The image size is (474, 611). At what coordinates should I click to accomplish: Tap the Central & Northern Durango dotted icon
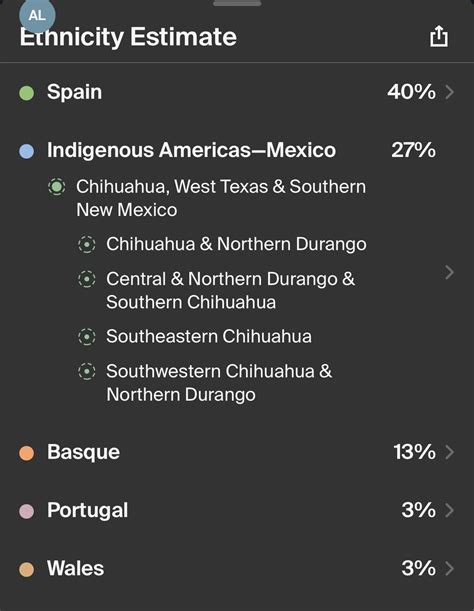pyautogui.click(x=87, y=279)
